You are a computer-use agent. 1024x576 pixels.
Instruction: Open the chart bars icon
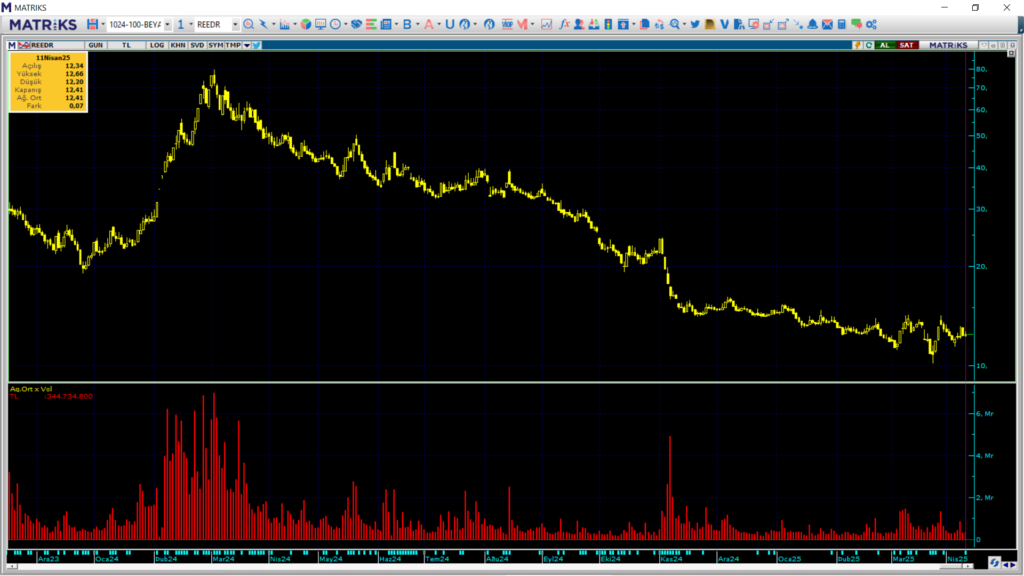pos(284,24)
